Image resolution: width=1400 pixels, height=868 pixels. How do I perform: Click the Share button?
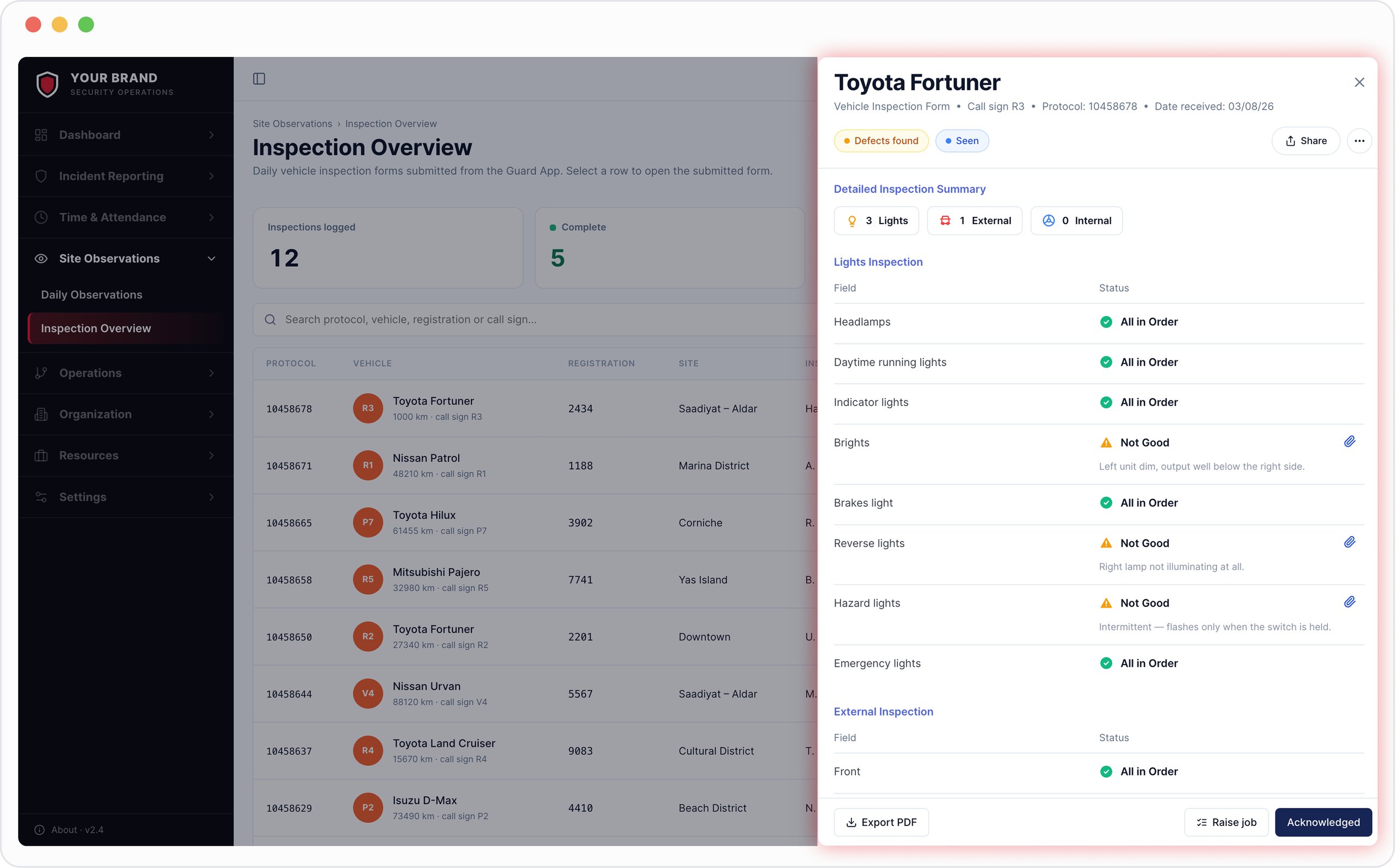tap(1305, 140)
